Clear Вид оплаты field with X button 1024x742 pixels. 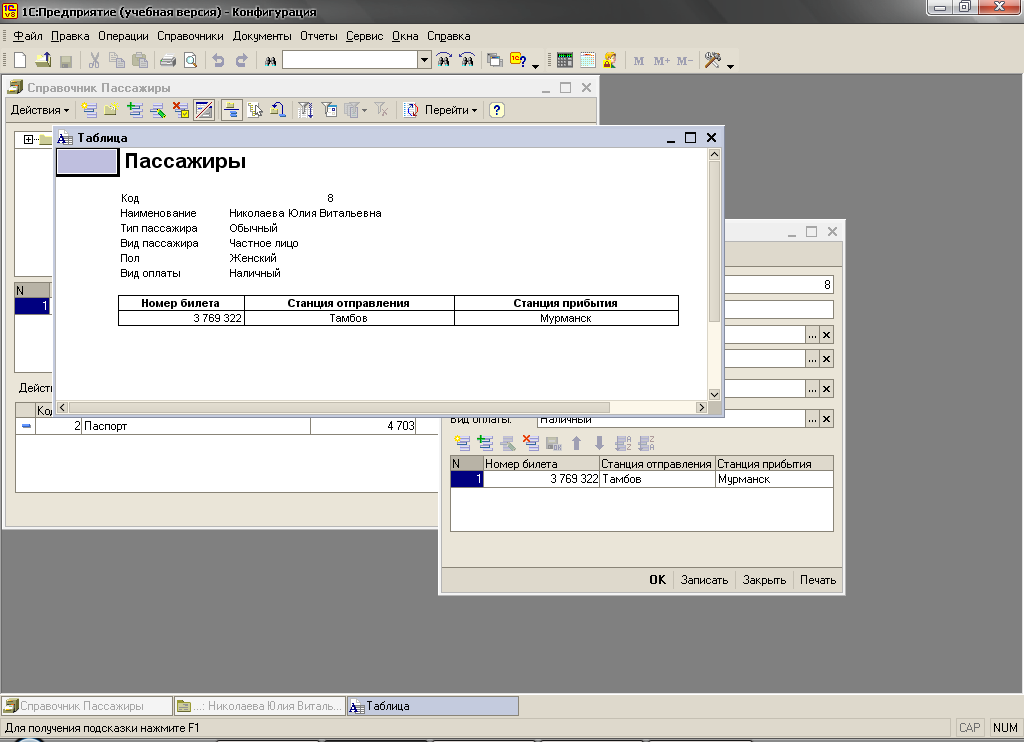coord(826,419)
